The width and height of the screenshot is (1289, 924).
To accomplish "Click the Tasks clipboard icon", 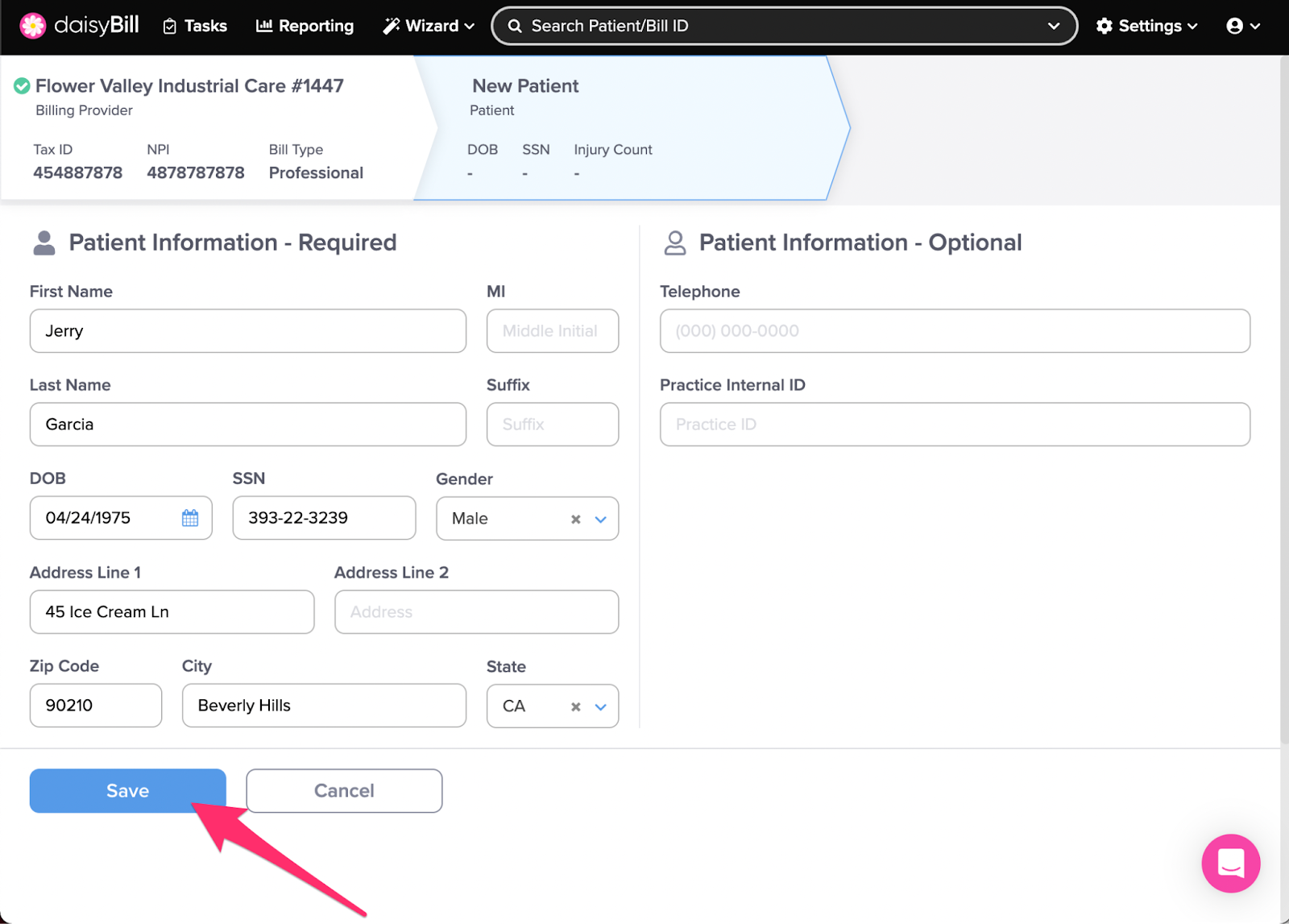I will click(x=170, y=27).
